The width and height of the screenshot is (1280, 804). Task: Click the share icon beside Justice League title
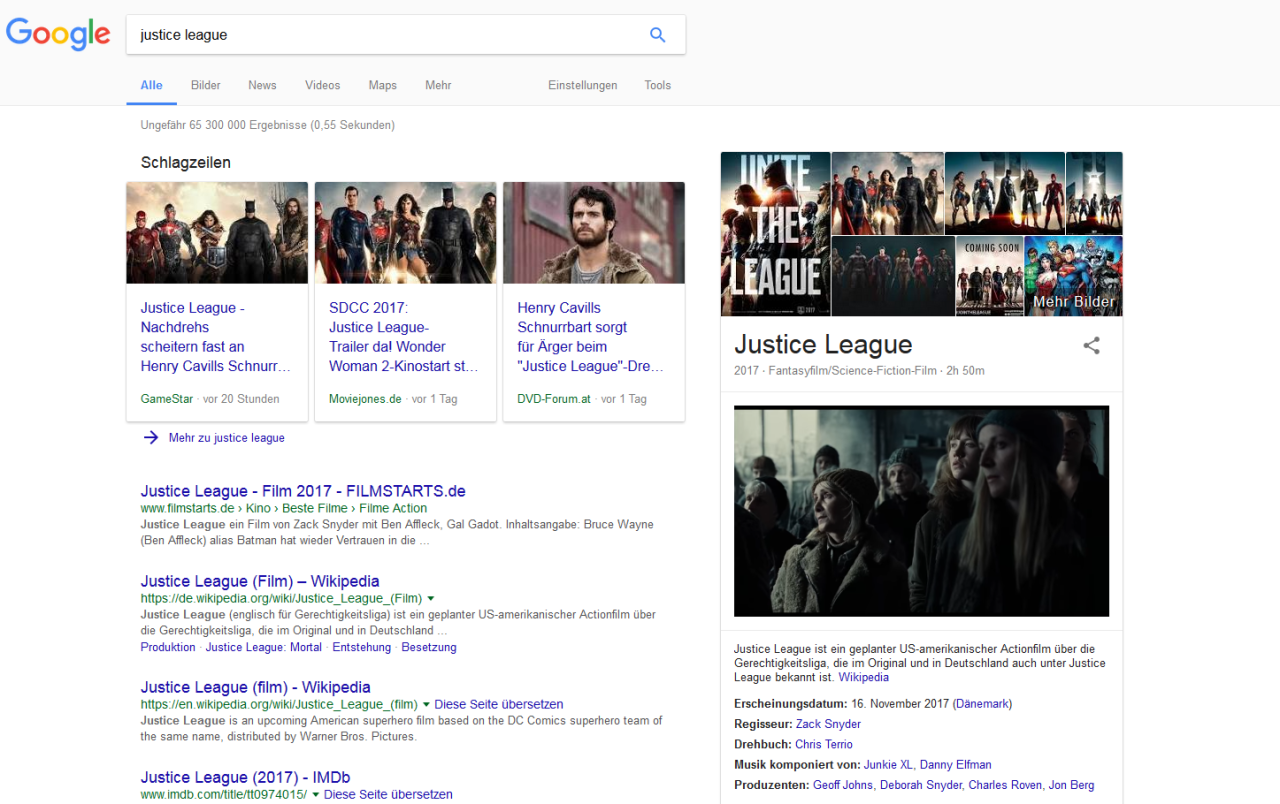(x=1092, y=346)
